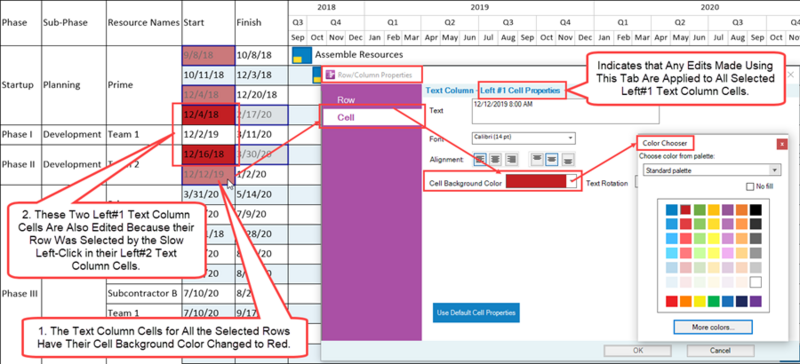Click the More colors... button
Screen dimensions: 800x364
tap(713, 327)
